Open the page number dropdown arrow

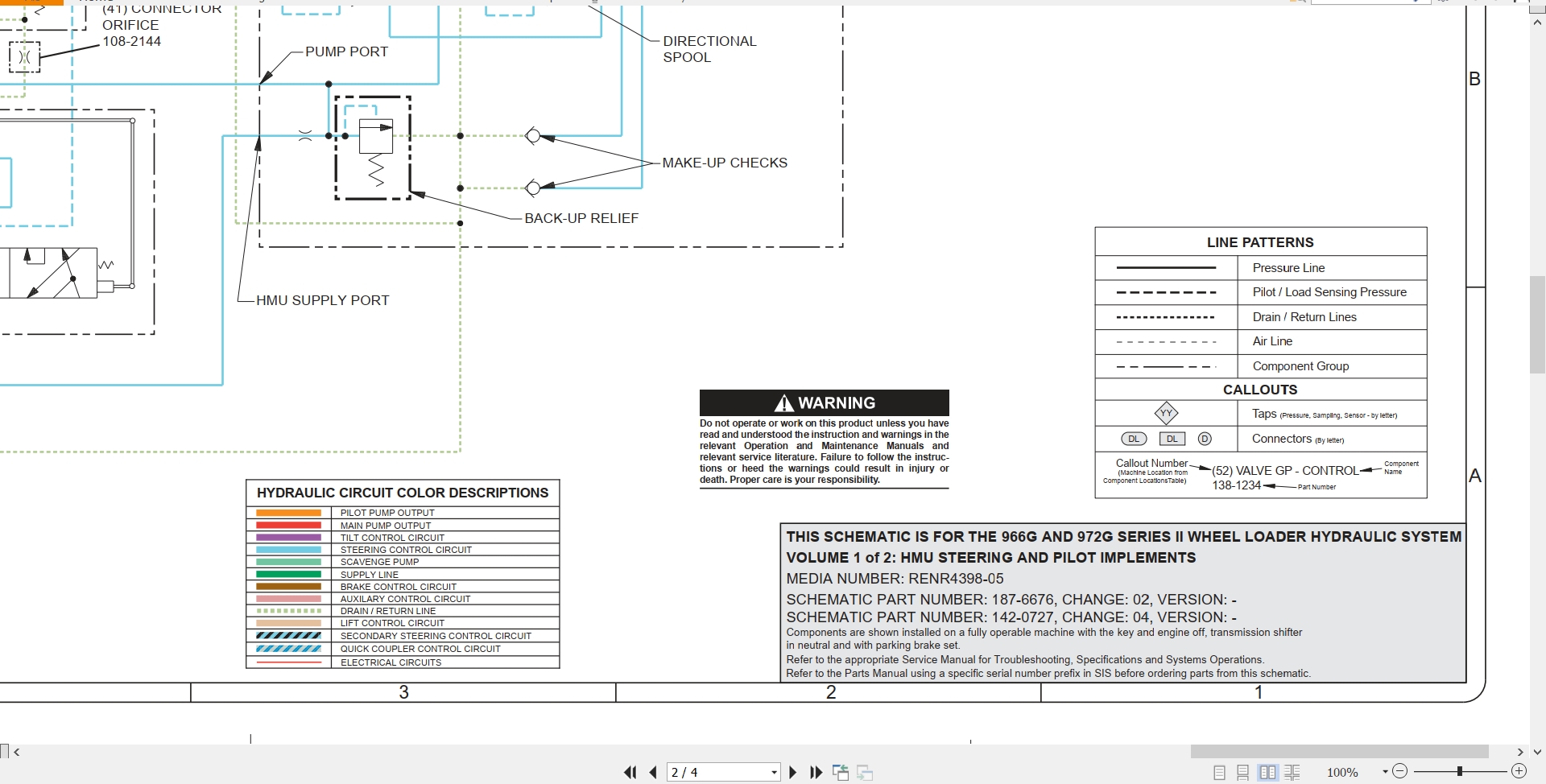pos(774,773)
